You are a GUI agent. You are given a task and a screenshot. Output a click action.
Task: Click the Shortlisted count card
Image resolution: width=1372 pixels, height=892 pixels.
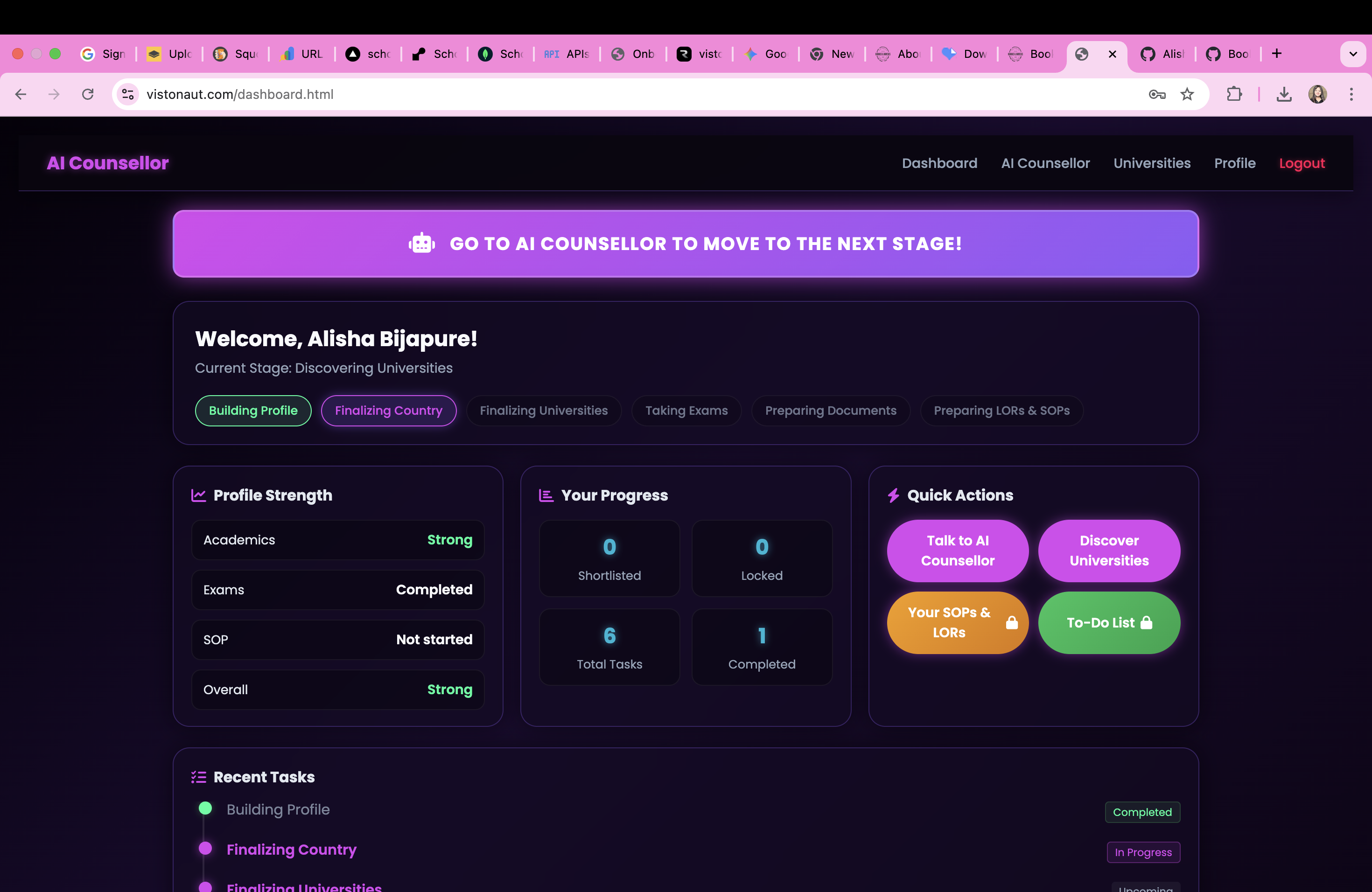tap(609, 558)
